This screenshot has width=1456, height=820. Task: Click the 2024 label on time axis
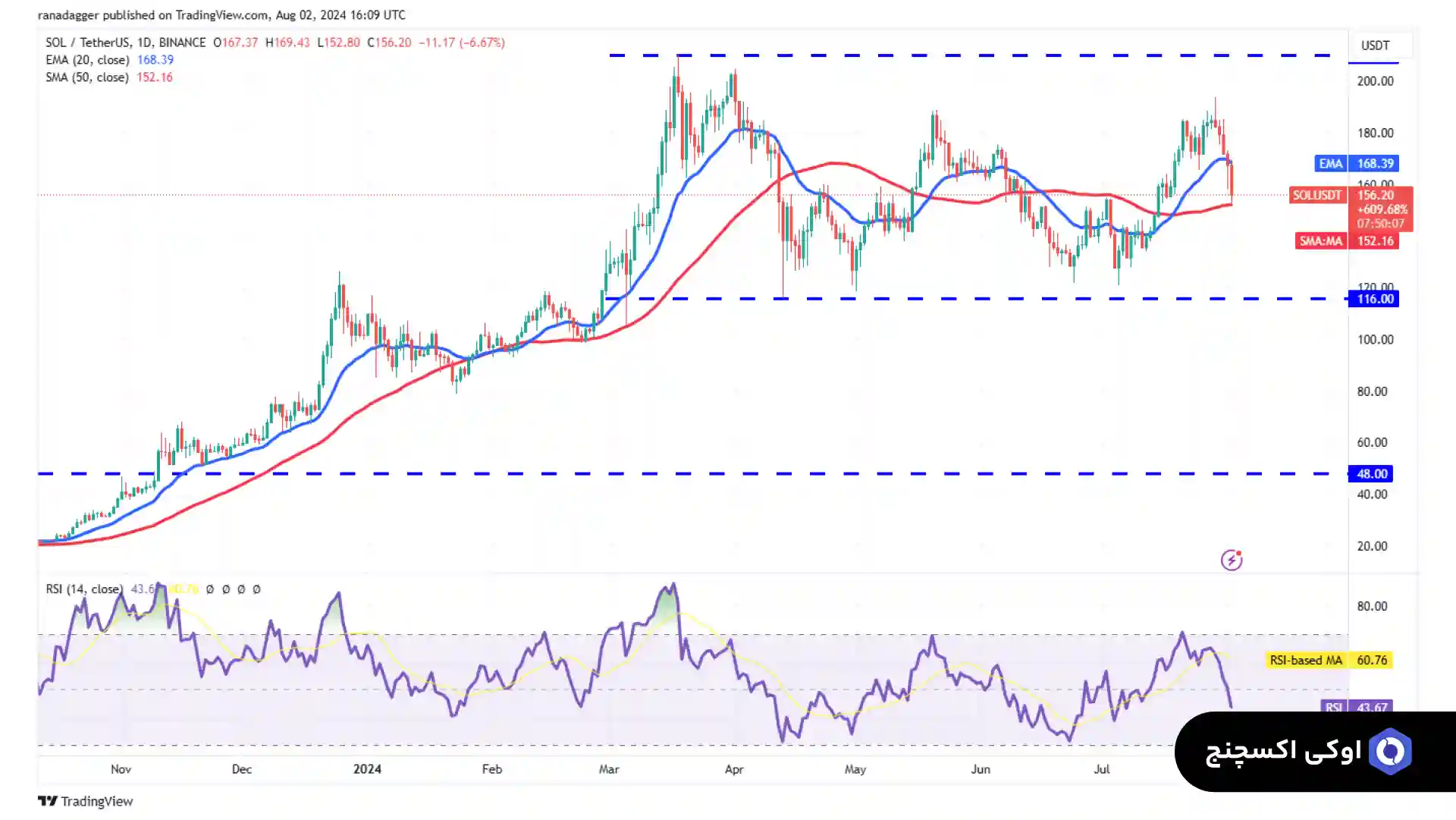coord(367,769)
